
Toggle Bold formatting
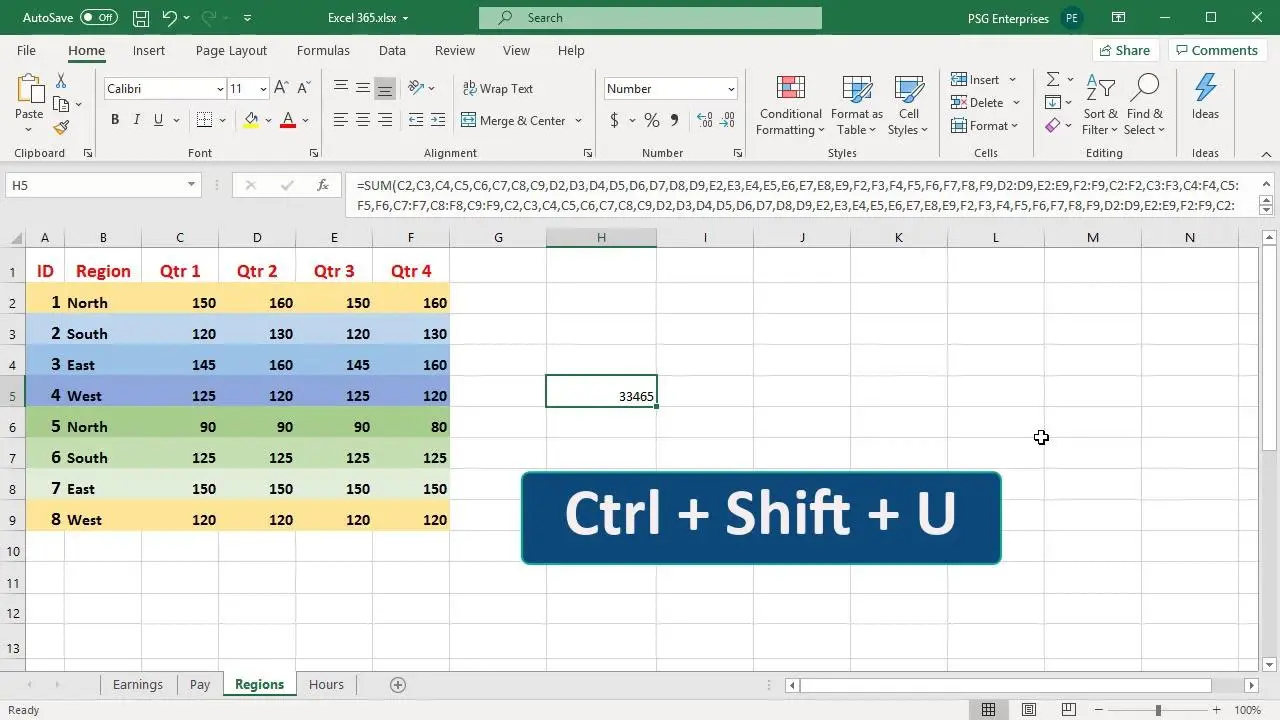pos(115,120)
